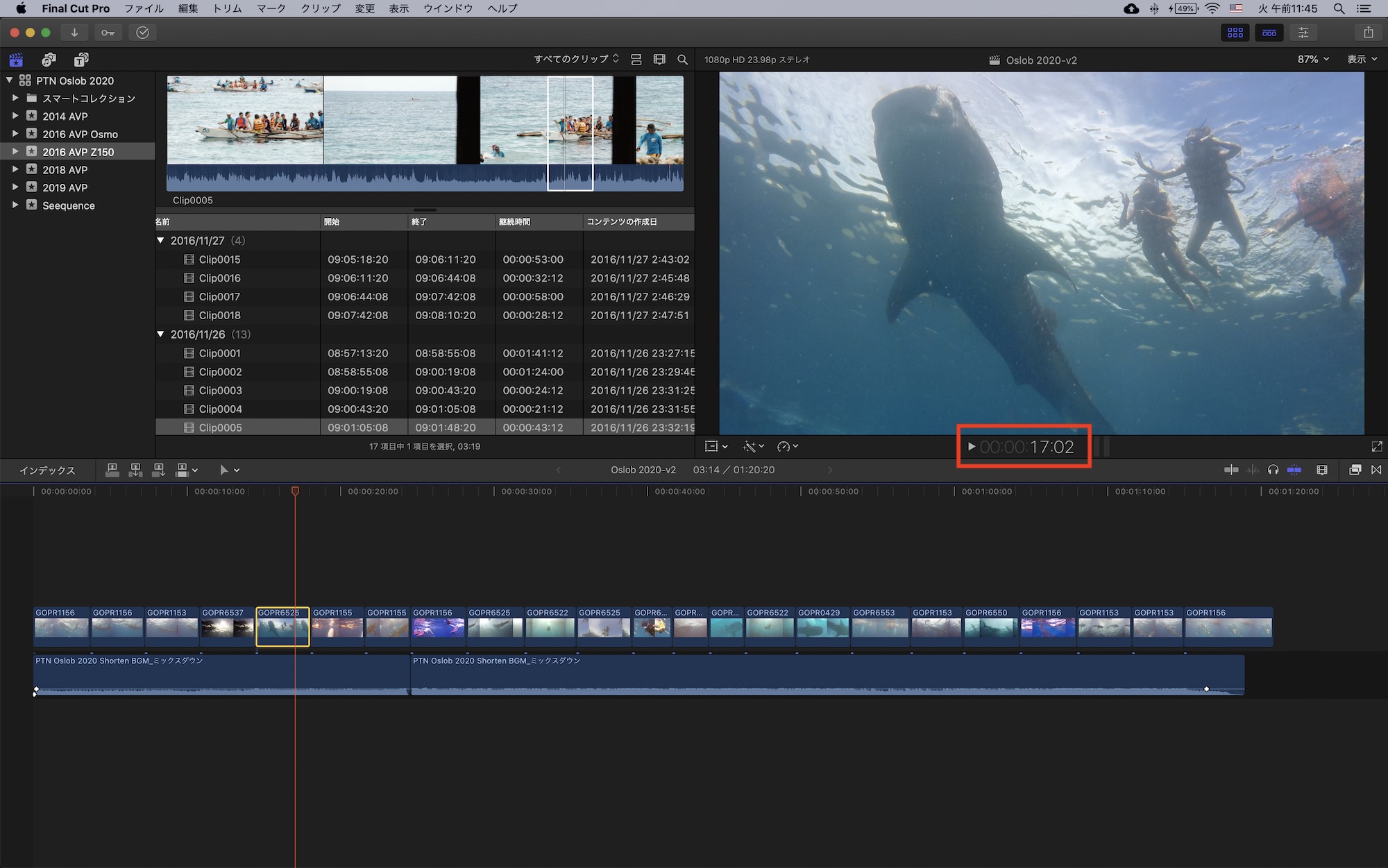This screenshot has width=1388, height=868.
Task: Show Photos and Audio sidebar
Action: tap(49, 60)
